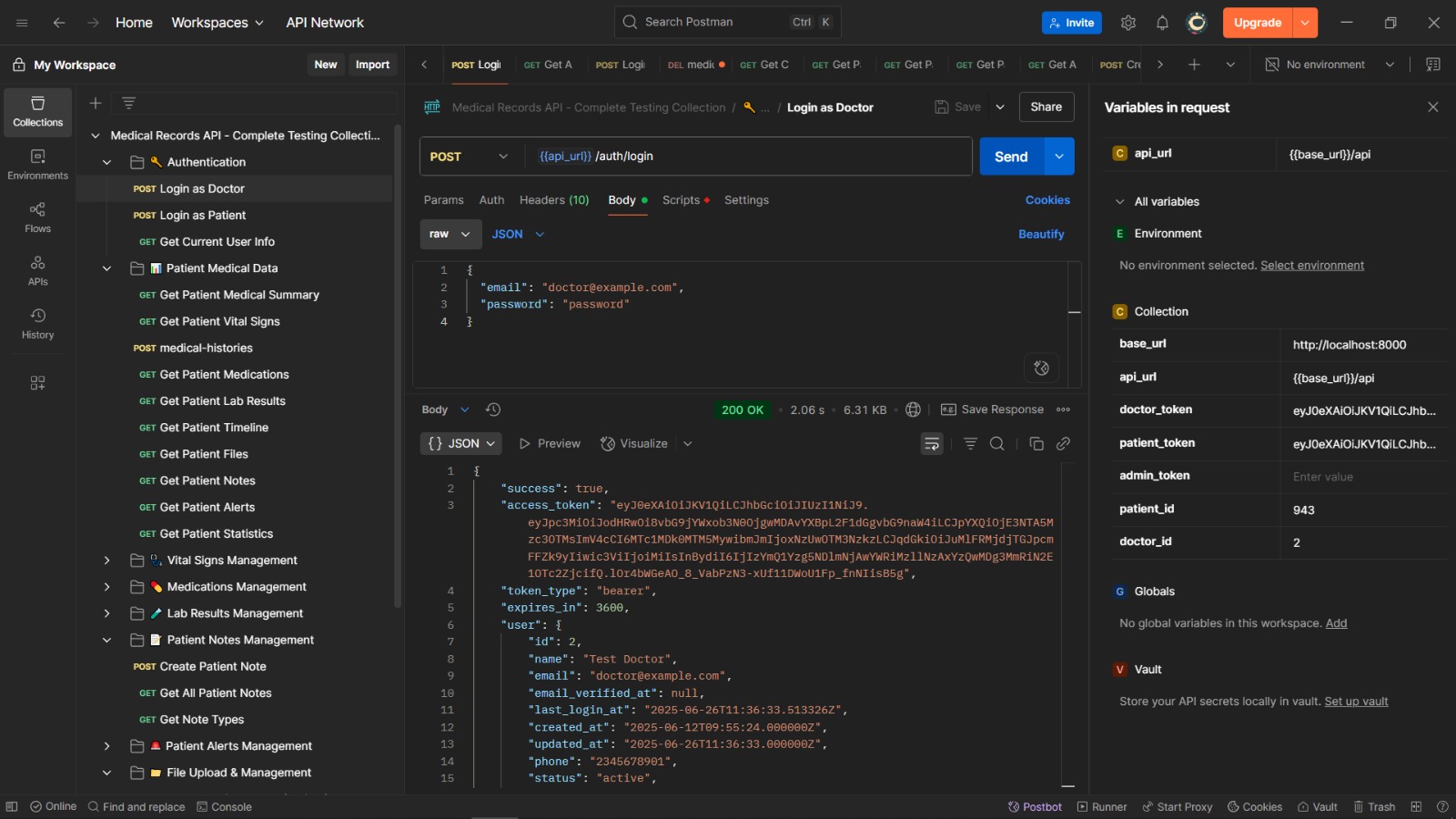Go back with the back arrow

(59, 23)
